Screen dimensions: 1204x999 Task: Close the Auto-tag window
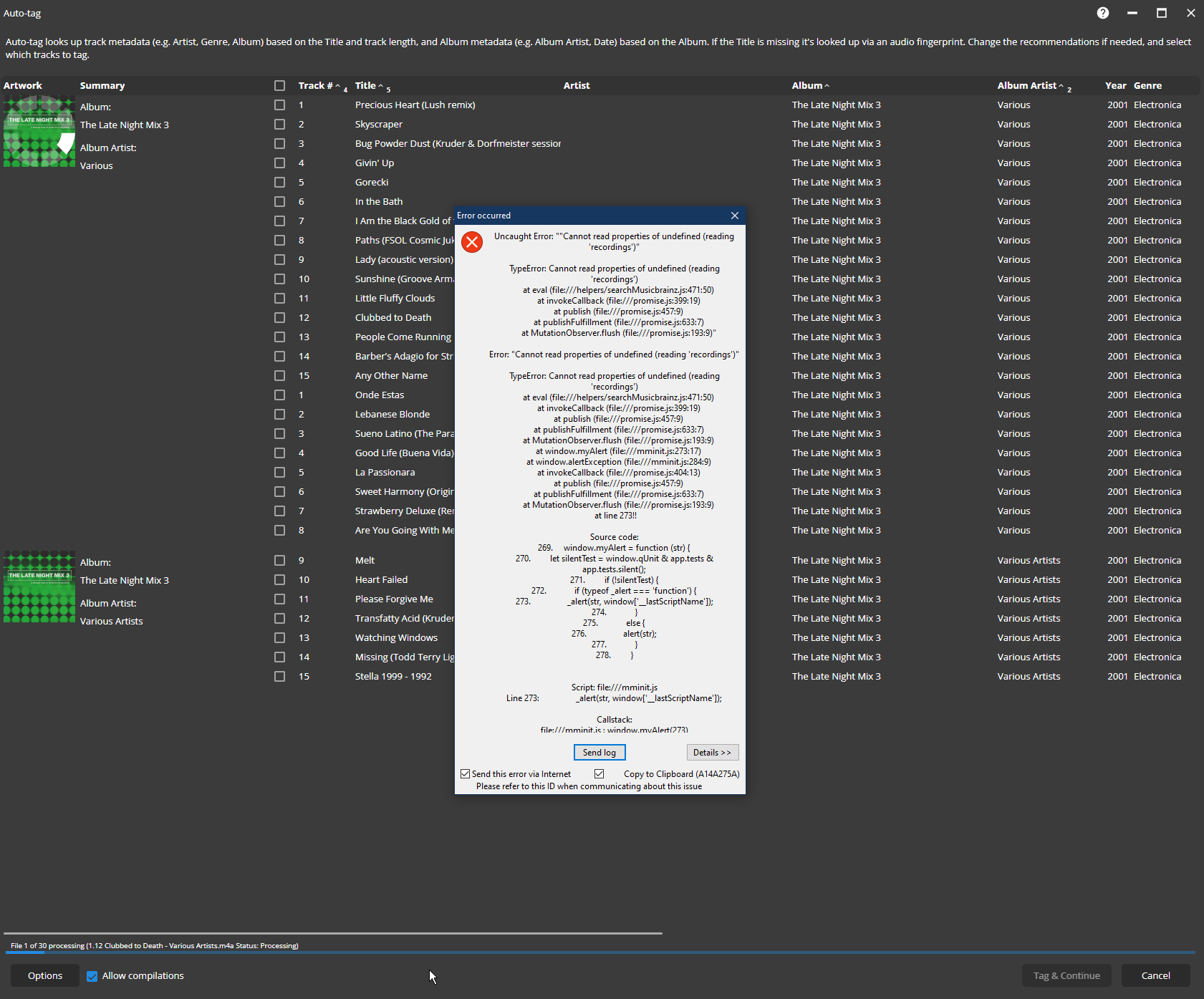point(1190,13)
